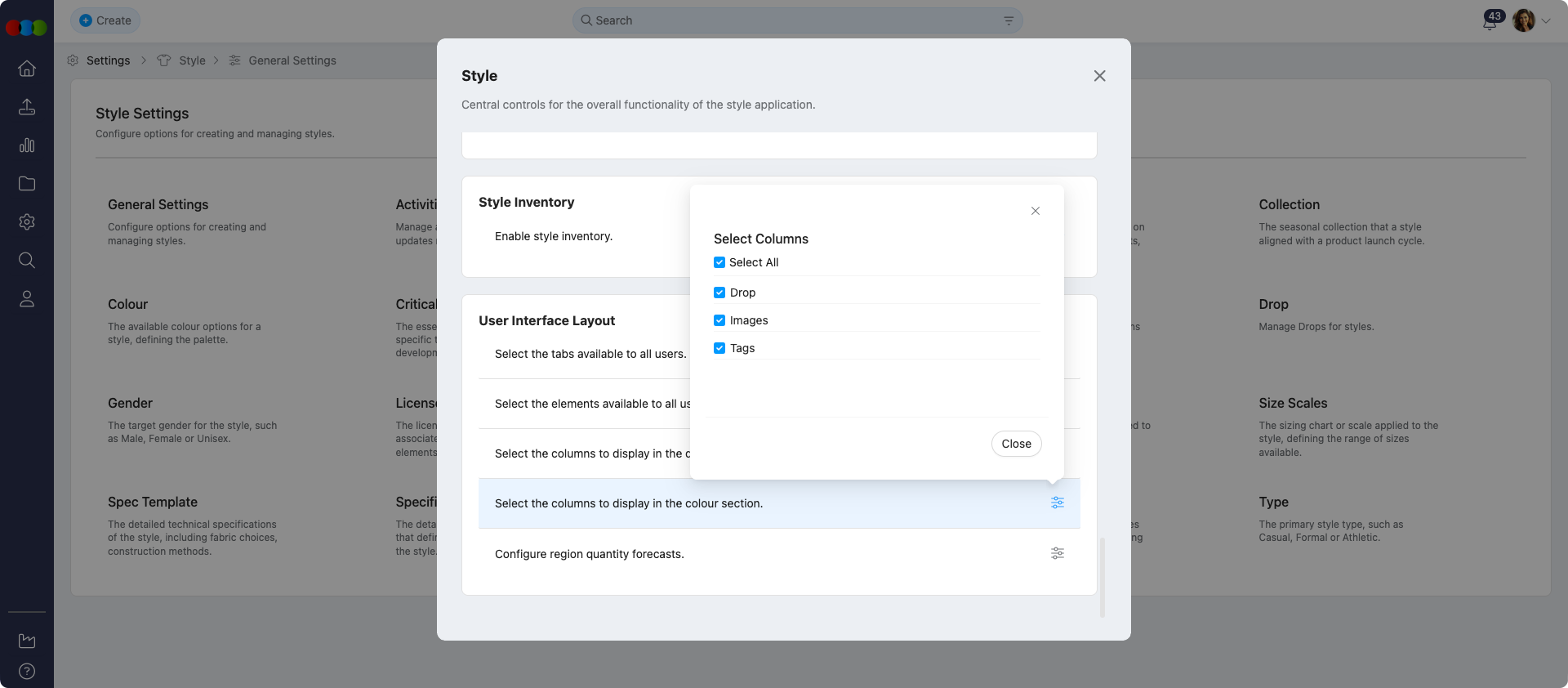Uncheck the Images column checkbox

coord(719,320)
